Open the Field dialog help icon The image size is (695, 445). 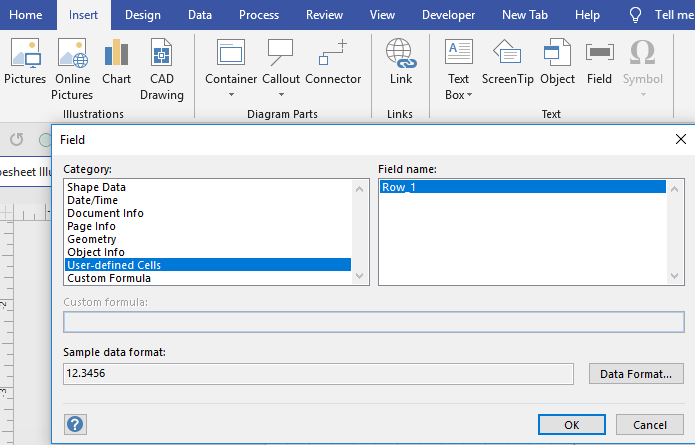coord(75,424)
